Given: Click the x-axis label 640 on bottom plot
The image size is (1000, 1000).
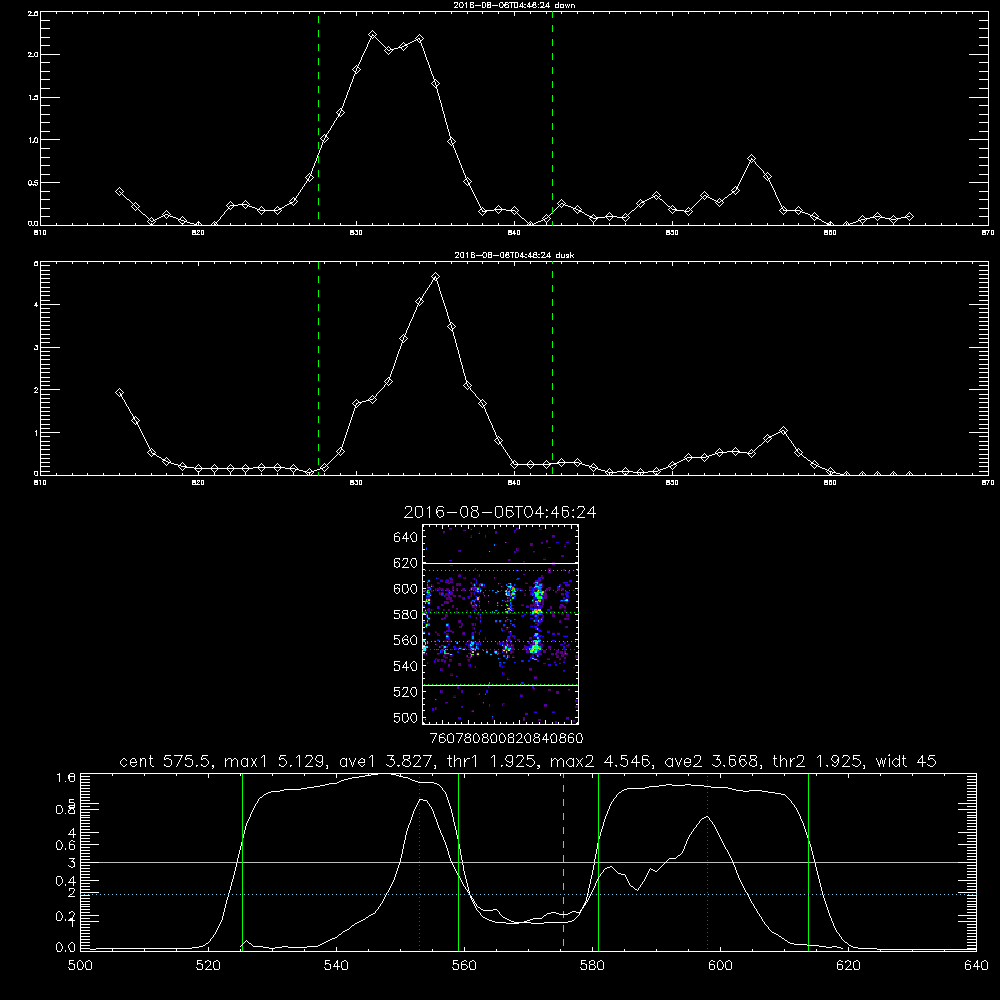Looking at the screenshot, I should point(976,966).
